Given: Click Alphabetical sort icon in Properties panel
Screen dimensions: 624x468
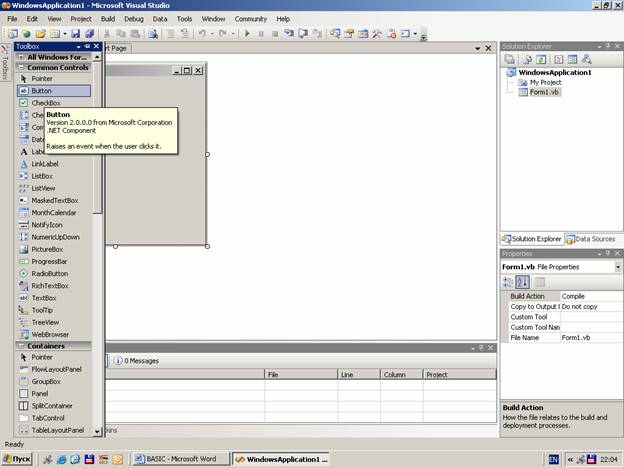Looking at the screenshot, I should pos(523,282).
